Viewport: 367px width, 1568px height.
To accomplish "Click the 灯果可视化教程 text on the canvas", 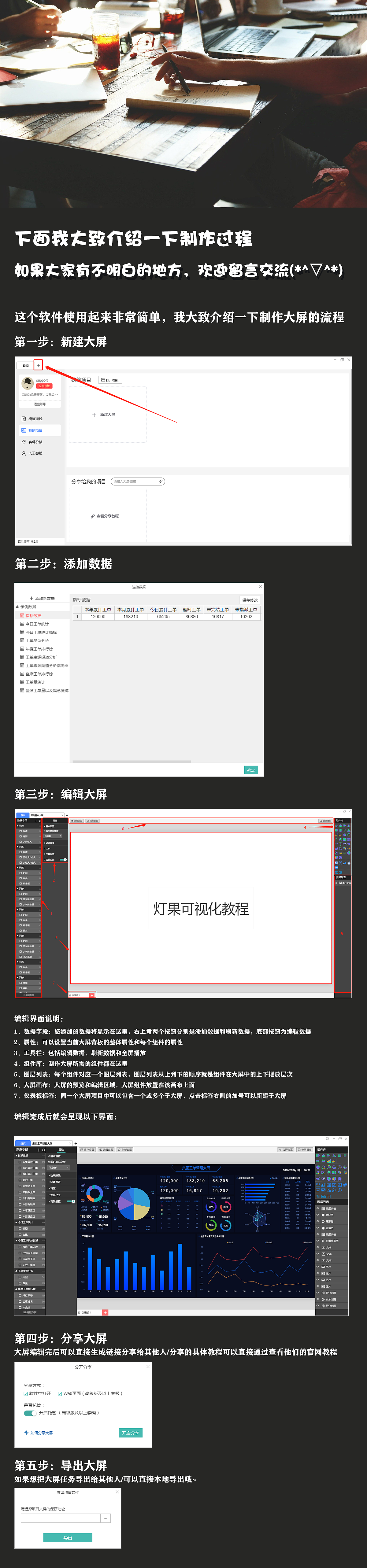I will click(x=201, y=909).
